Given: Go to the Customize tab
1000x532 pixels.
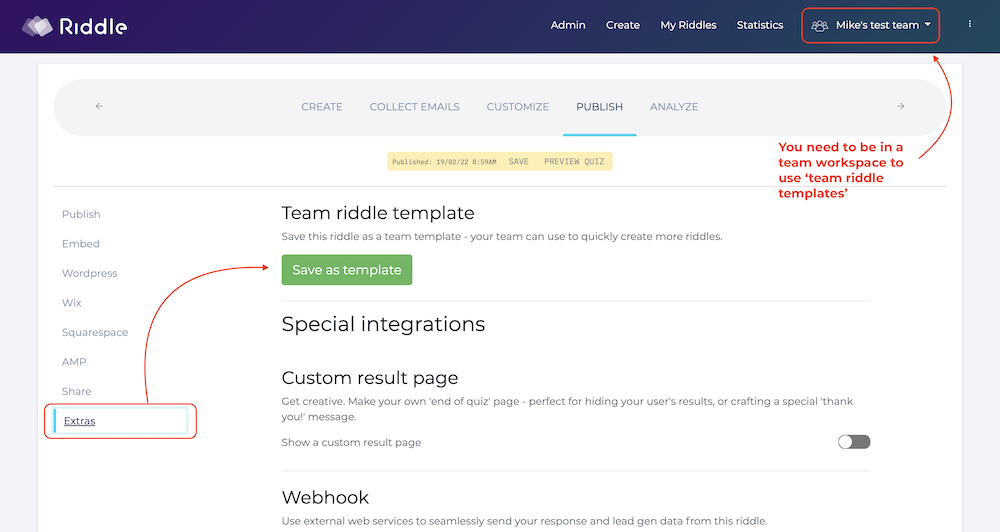Looking at the screenshot, I should point(517,107).
